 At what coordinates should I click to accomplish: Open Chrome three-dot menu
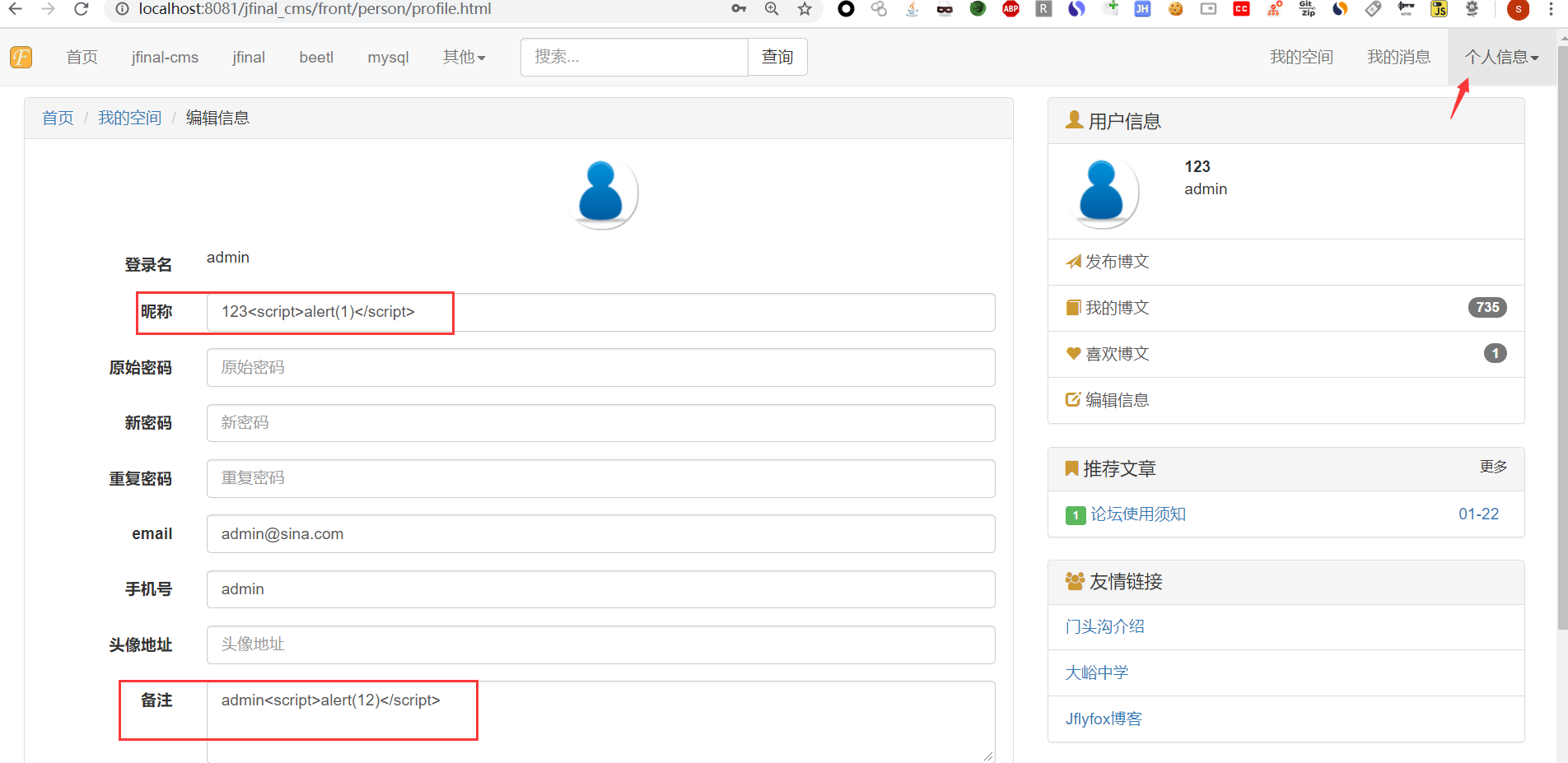[1551, 9]
